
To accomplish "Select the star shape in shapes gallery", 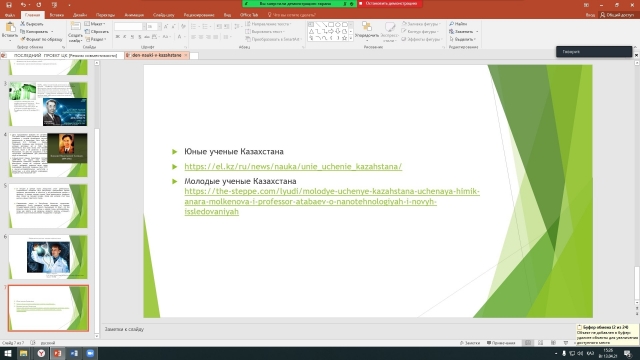I will [x=344, y=38].
